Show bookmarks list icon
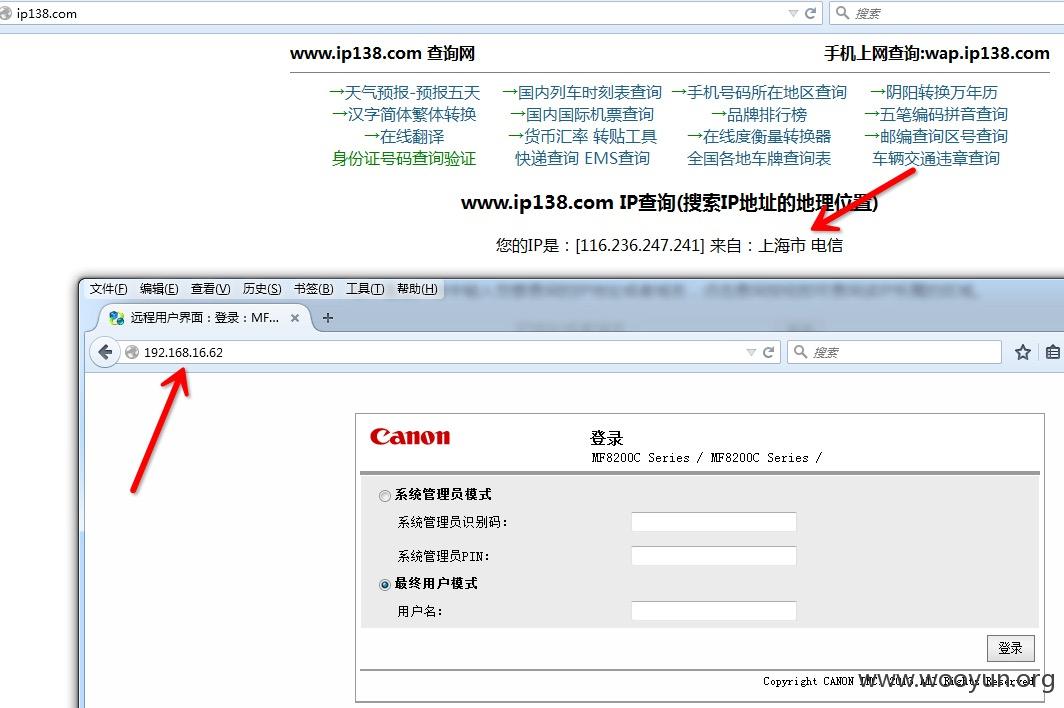The width and height of the screenshot is (1064, 708). tap(1052, 352)
